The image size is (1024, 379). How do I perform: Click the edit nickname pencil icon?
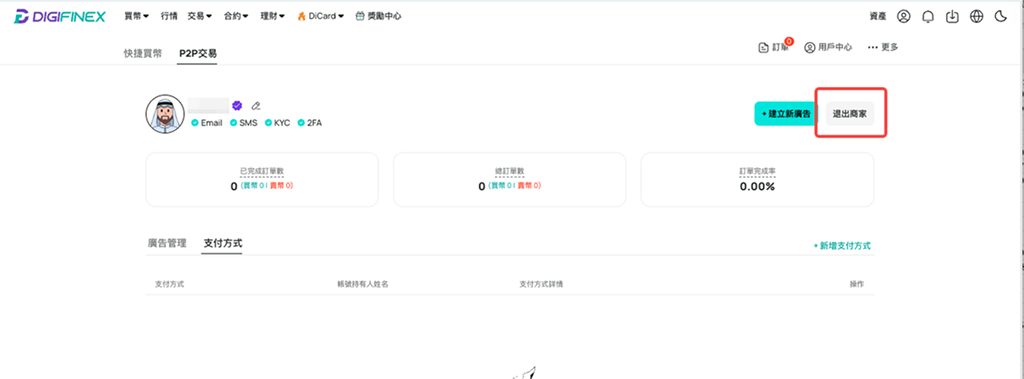[256, 105]
